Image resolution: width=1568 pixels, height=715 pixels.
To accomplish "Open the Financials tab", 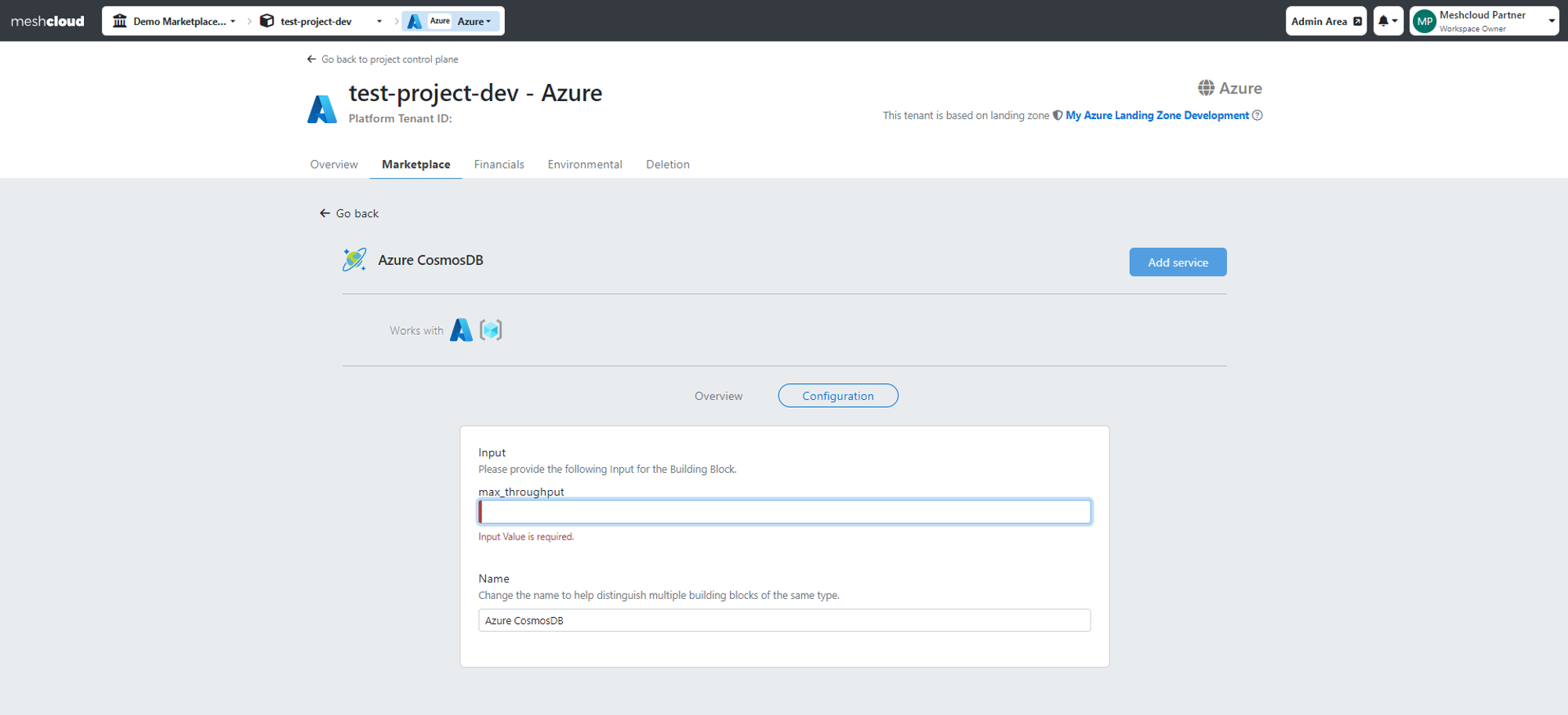I will [499, 165].
